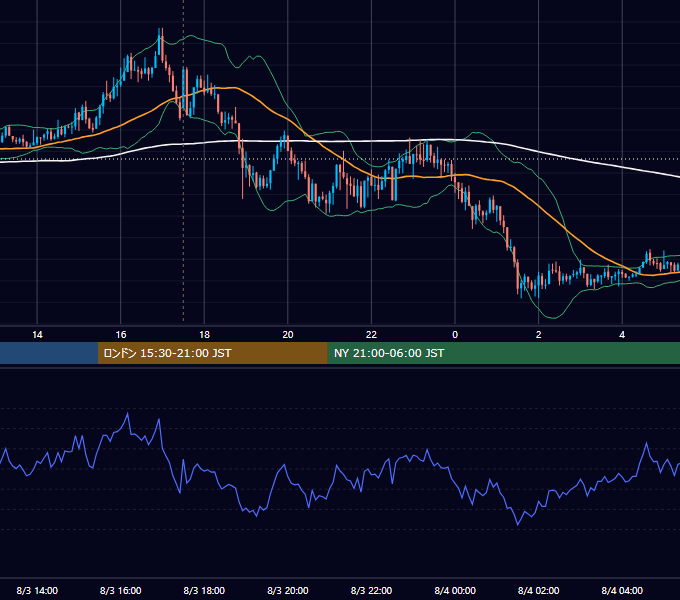This screenshot has width=680, height=600.
Task: Click the 8/3 20:00 label on indicator axis
Action: (288, 590)
